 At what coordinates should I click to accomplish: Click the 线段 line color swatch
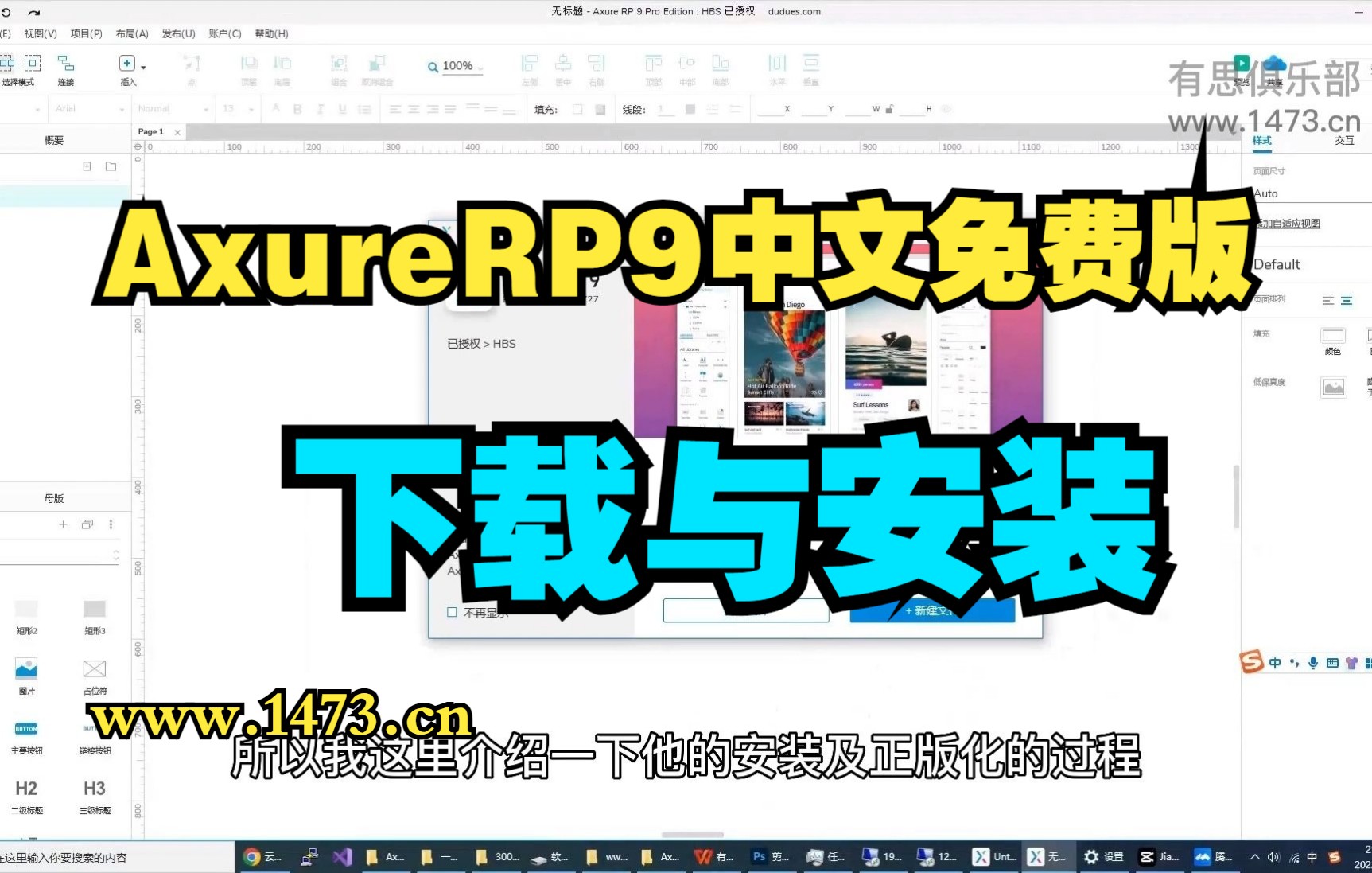pyautogui.click(x=690, y=109)
